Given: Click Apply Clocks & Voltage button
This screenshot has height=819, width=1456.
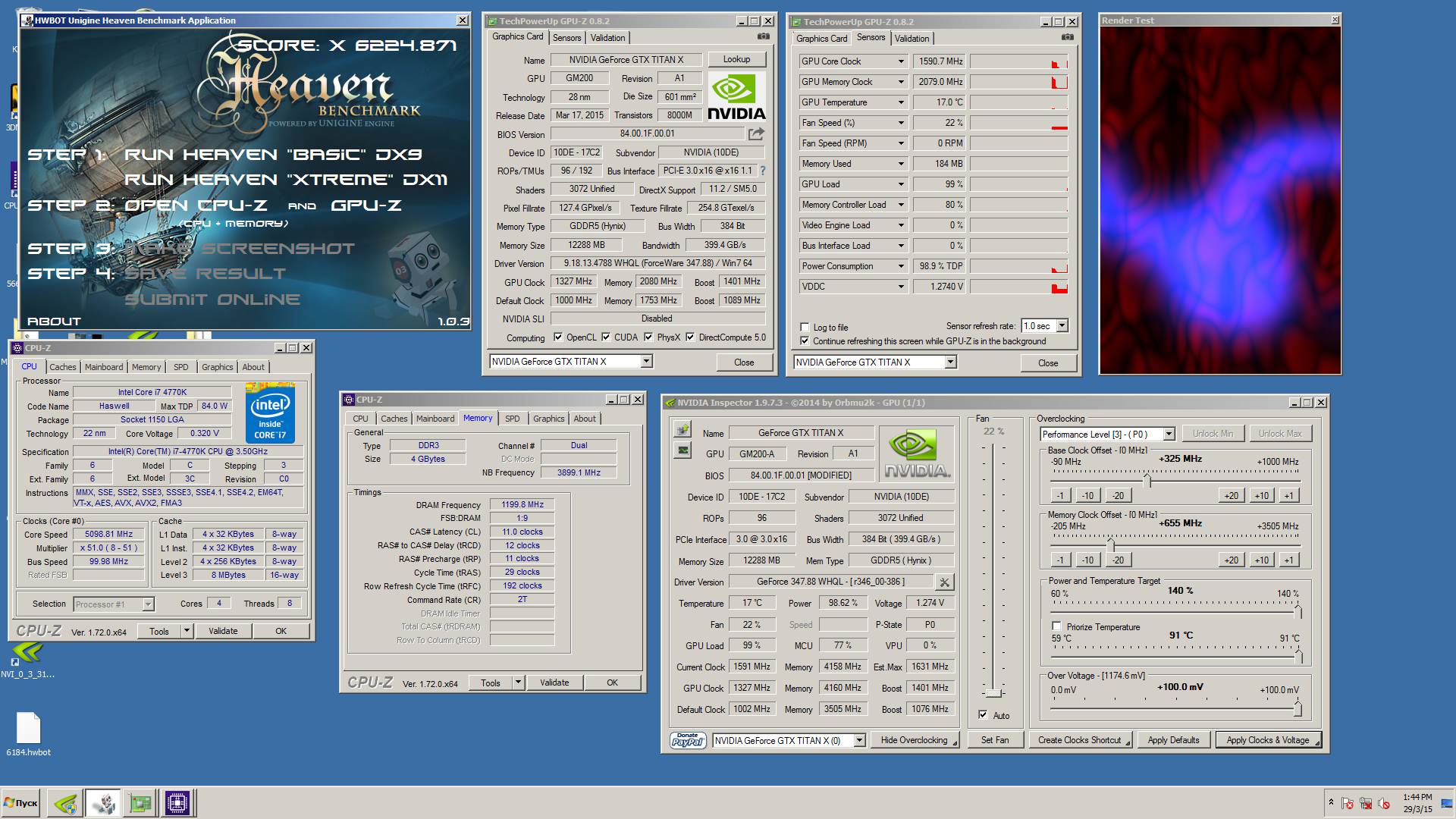Looking at the screenshot, I should (x=1267, y=740).
